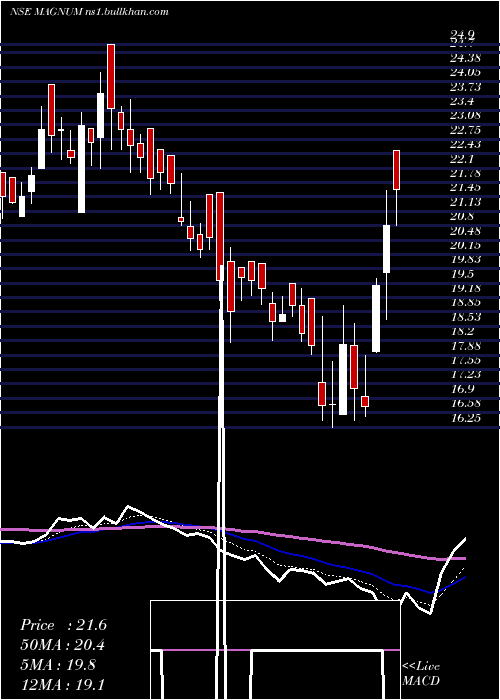Select the 16.25 price level
500x700 pixels.
[x=465, y=418]
